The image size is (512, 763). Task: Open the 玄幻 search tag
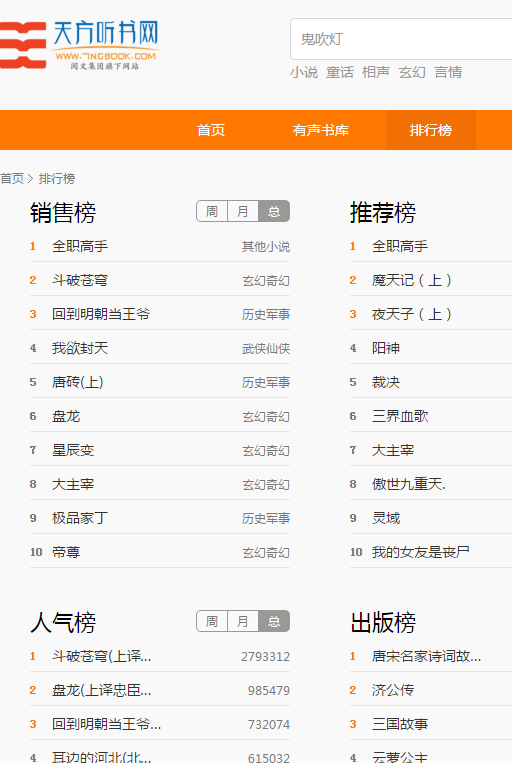pos(412,73)
